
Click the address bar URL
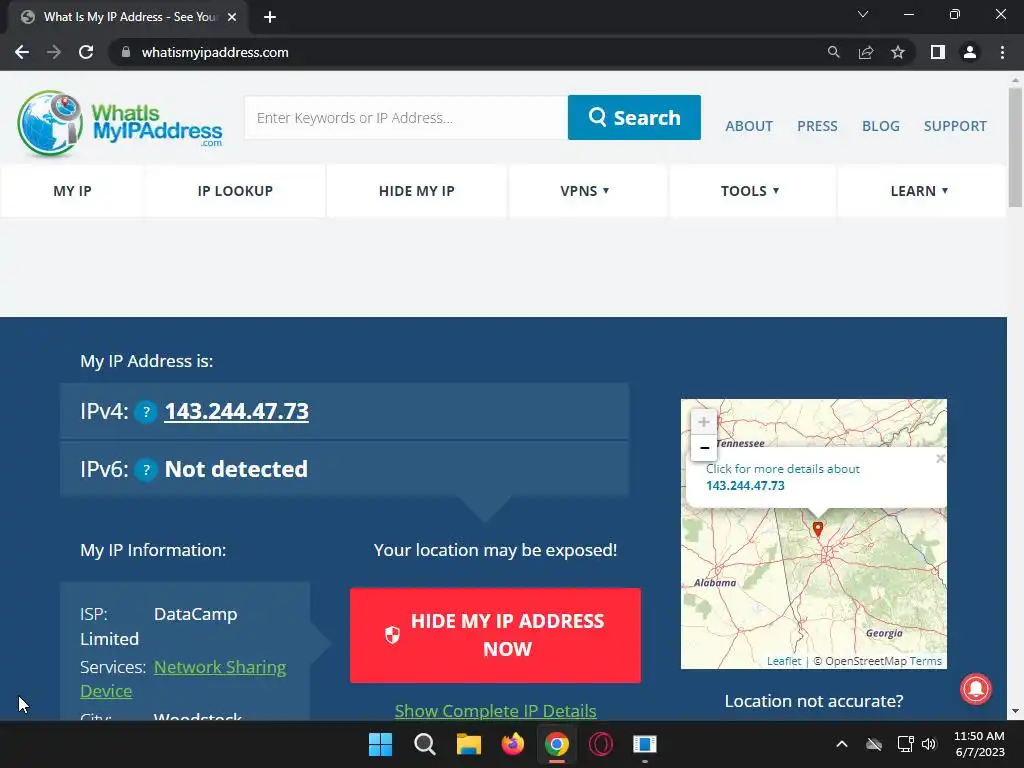(x=215, y=52)
